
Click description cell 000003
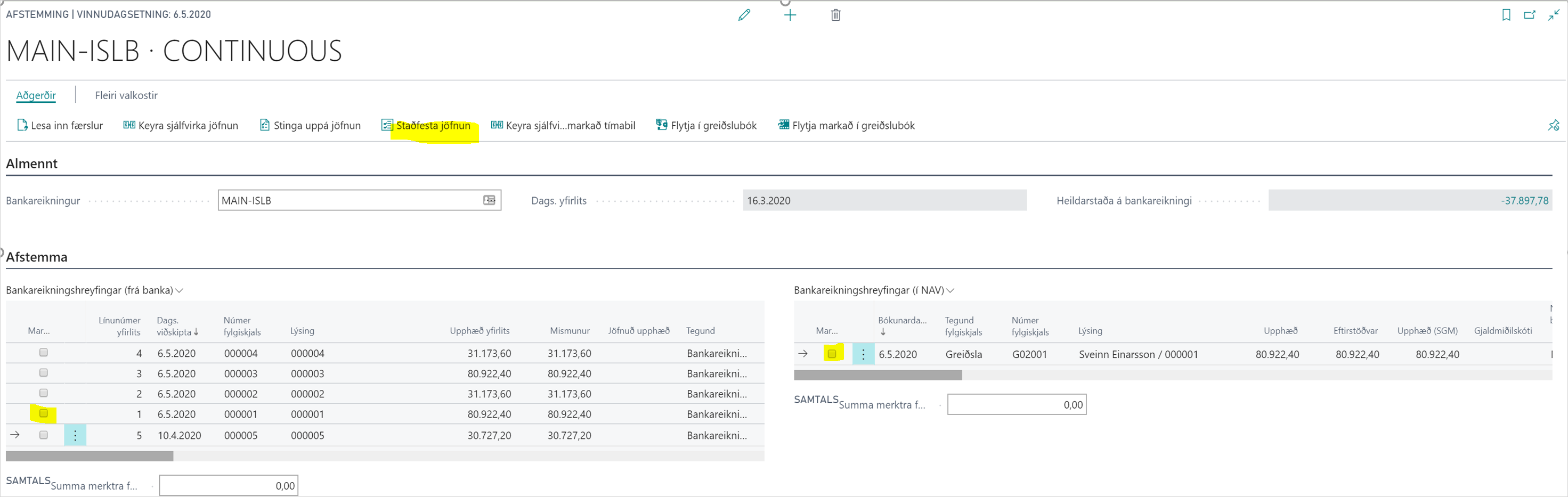point(307,373)
